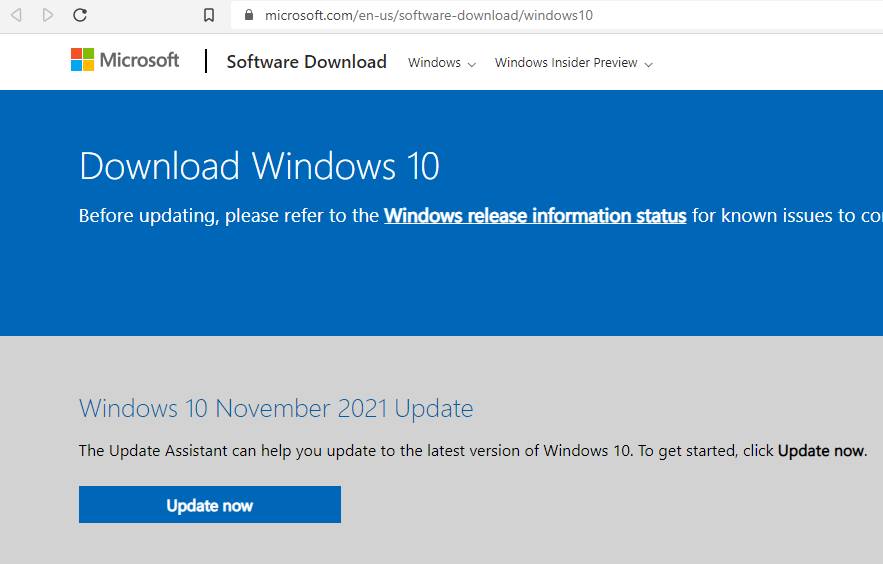The width and height of the screenshot is (883, 564).
Task: Go back using the browser back arrow
Action: pyautogui.click(x=16, y=15)
